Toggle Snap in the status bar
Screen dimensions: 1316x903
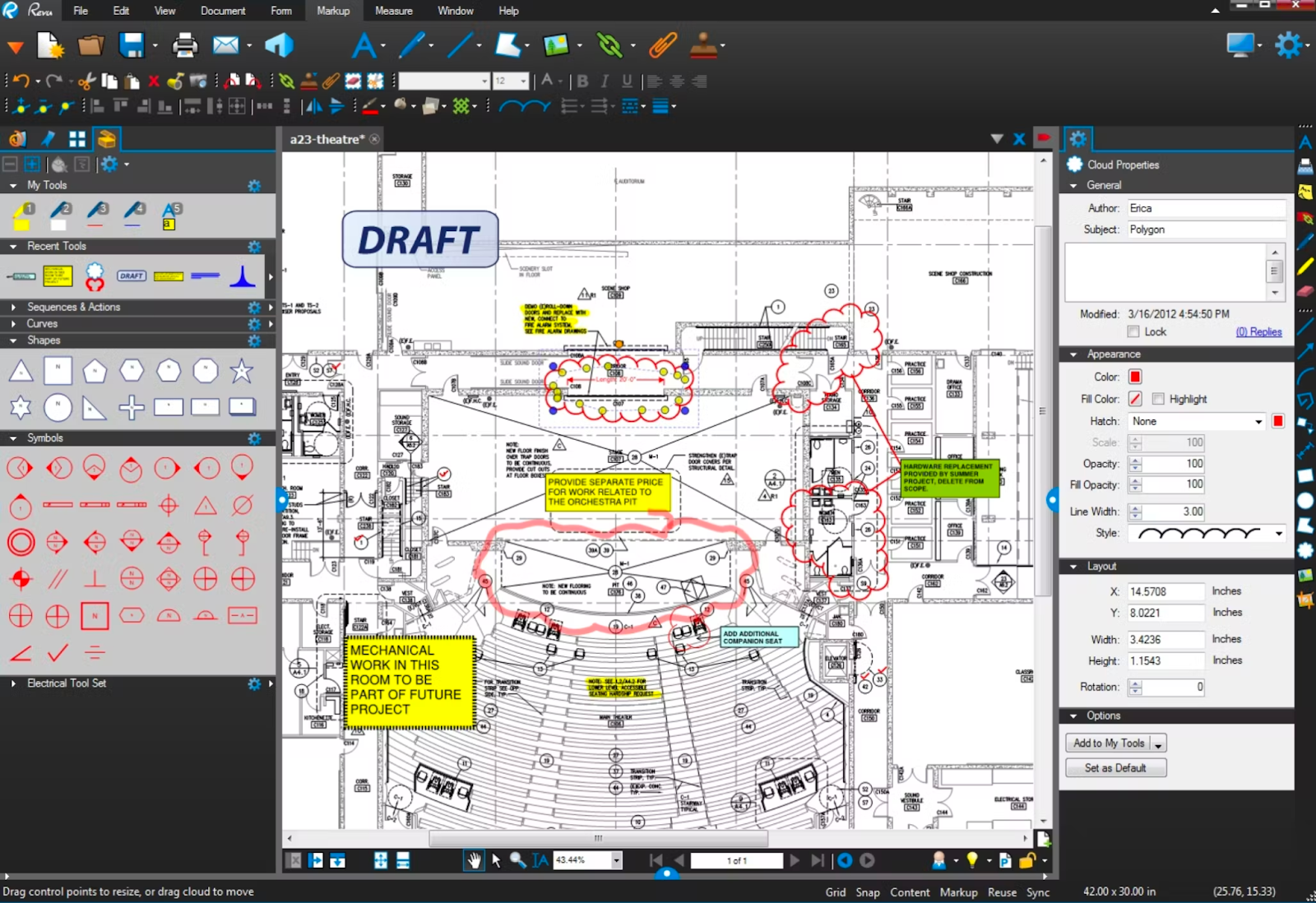coord(868,891)
